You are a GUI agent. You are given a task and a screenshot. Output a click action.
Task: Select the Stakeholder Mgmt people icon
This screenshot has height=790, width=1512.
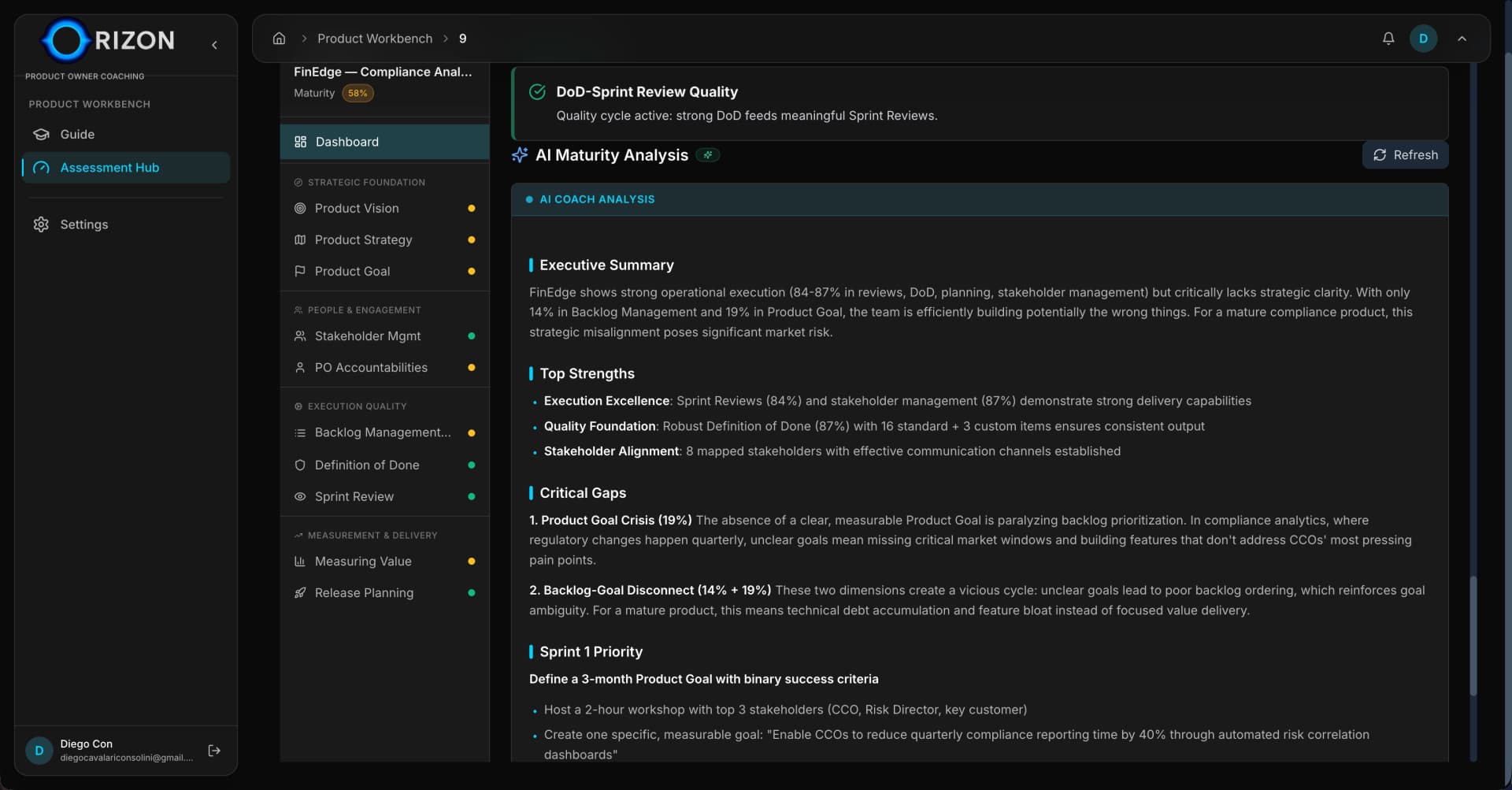[301, 336]
